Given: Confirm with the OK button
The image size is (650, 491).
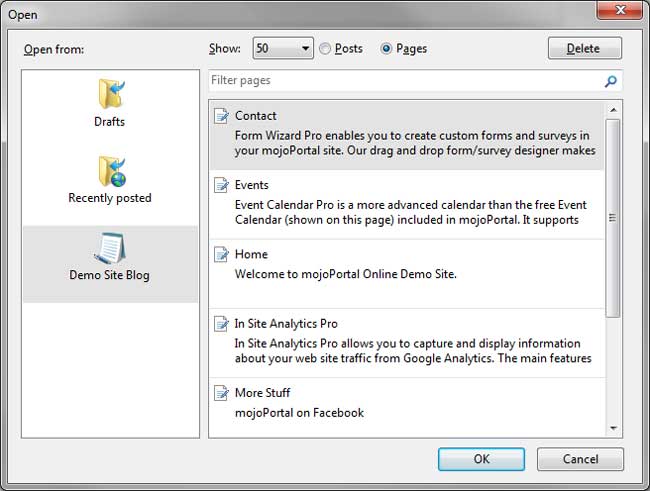Looking at the screenshot, I should tap(481, 459).
